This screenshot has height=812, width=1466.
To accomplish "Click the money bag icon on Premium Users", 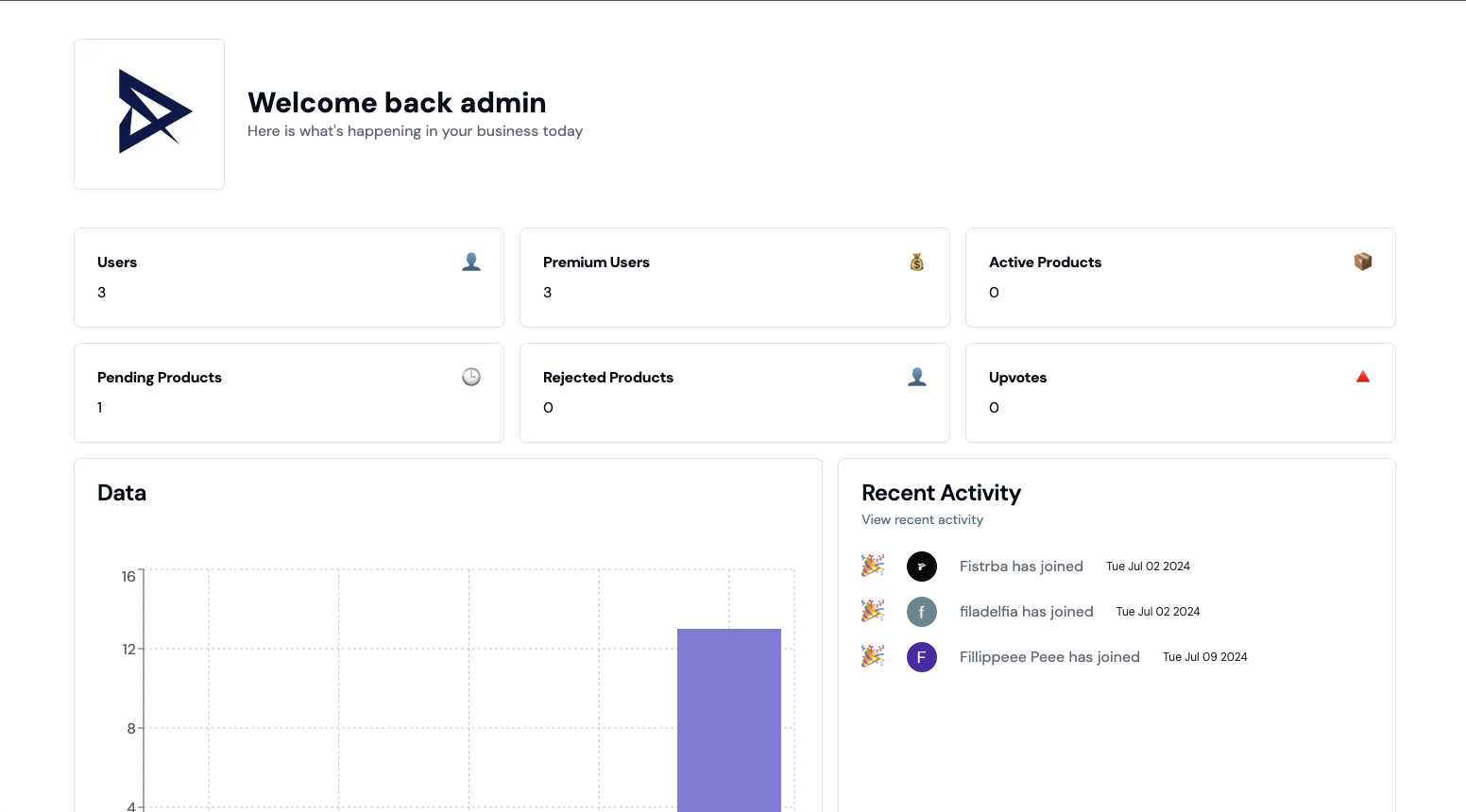I will tap(917, 262).
